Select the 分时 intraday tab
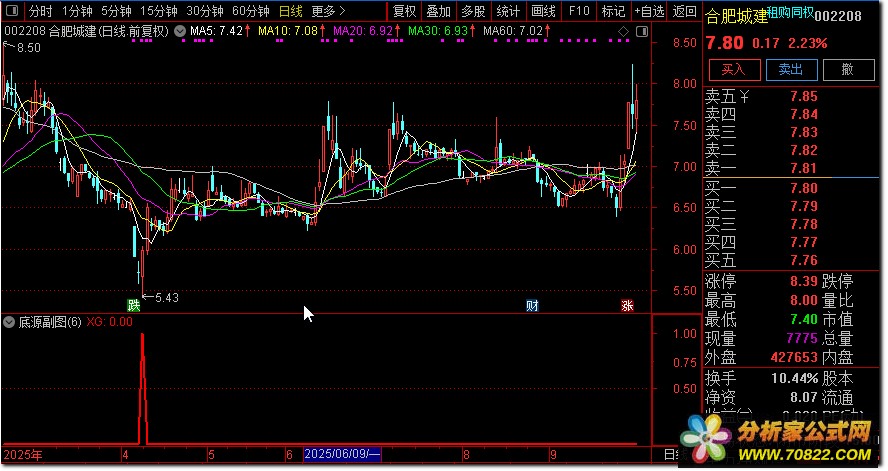 [x=40, y=12]
